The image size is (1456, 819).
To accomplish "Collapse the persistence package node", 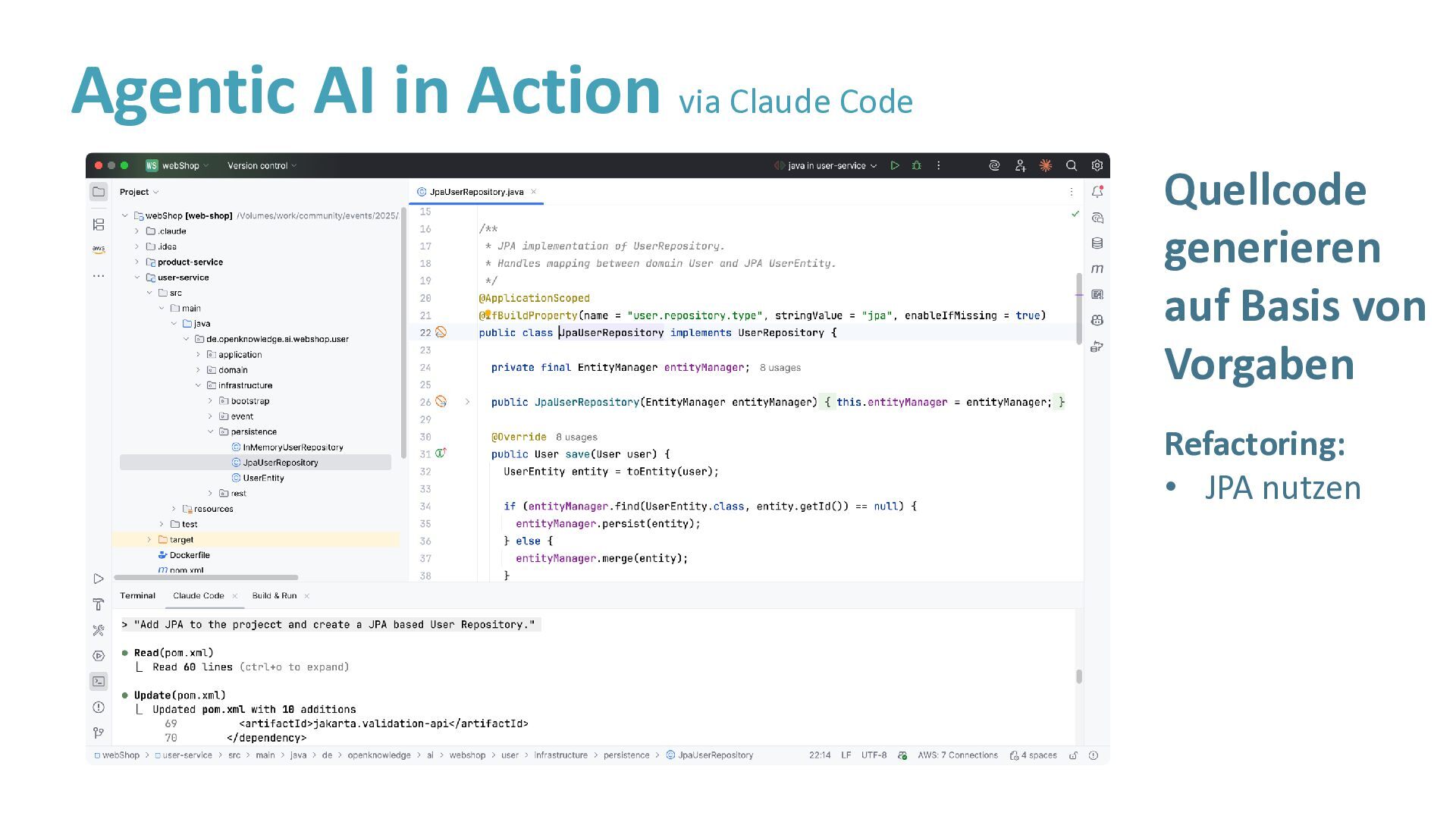I will (211, 431).
